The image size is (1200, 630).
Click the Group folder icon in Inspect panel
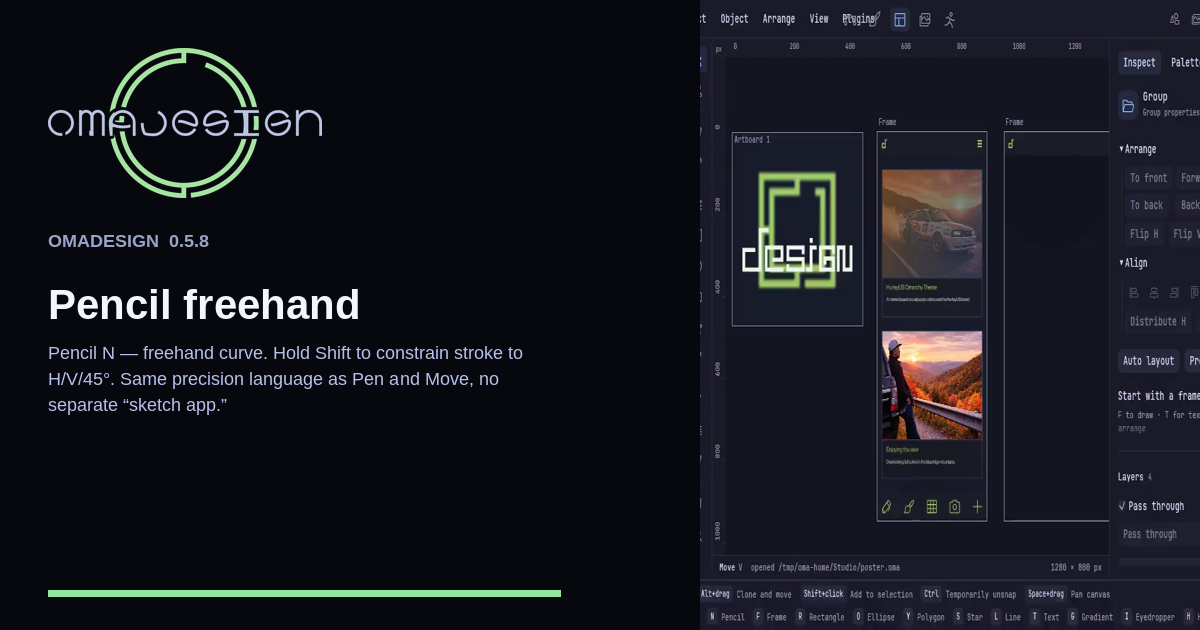pyautogui.click(x=1128, y=105)
